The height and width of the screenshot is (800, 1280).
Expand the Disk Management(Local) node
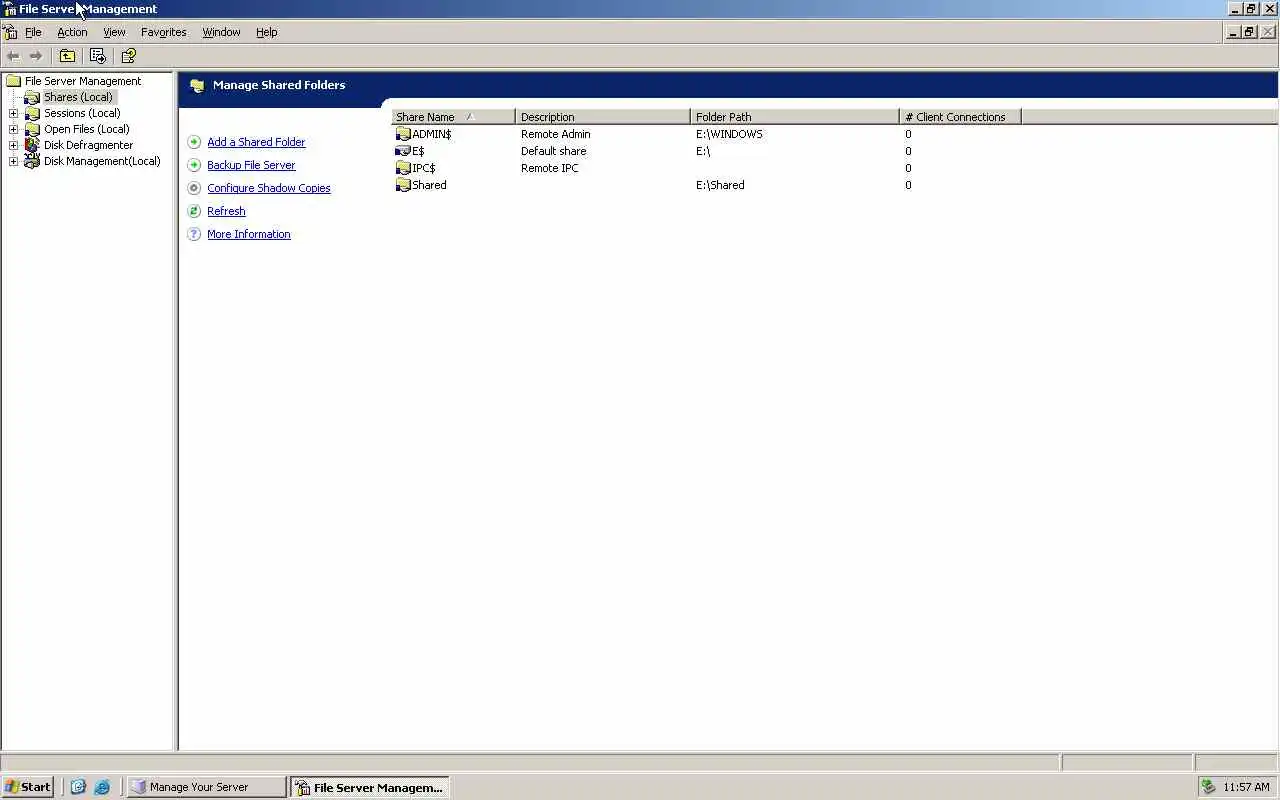pos(13,161)
